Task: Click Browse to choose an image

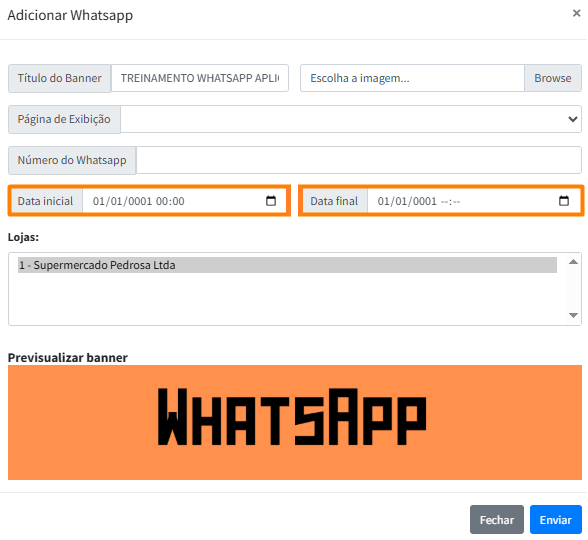Action: pyautogui.click(x=553, y=78)
